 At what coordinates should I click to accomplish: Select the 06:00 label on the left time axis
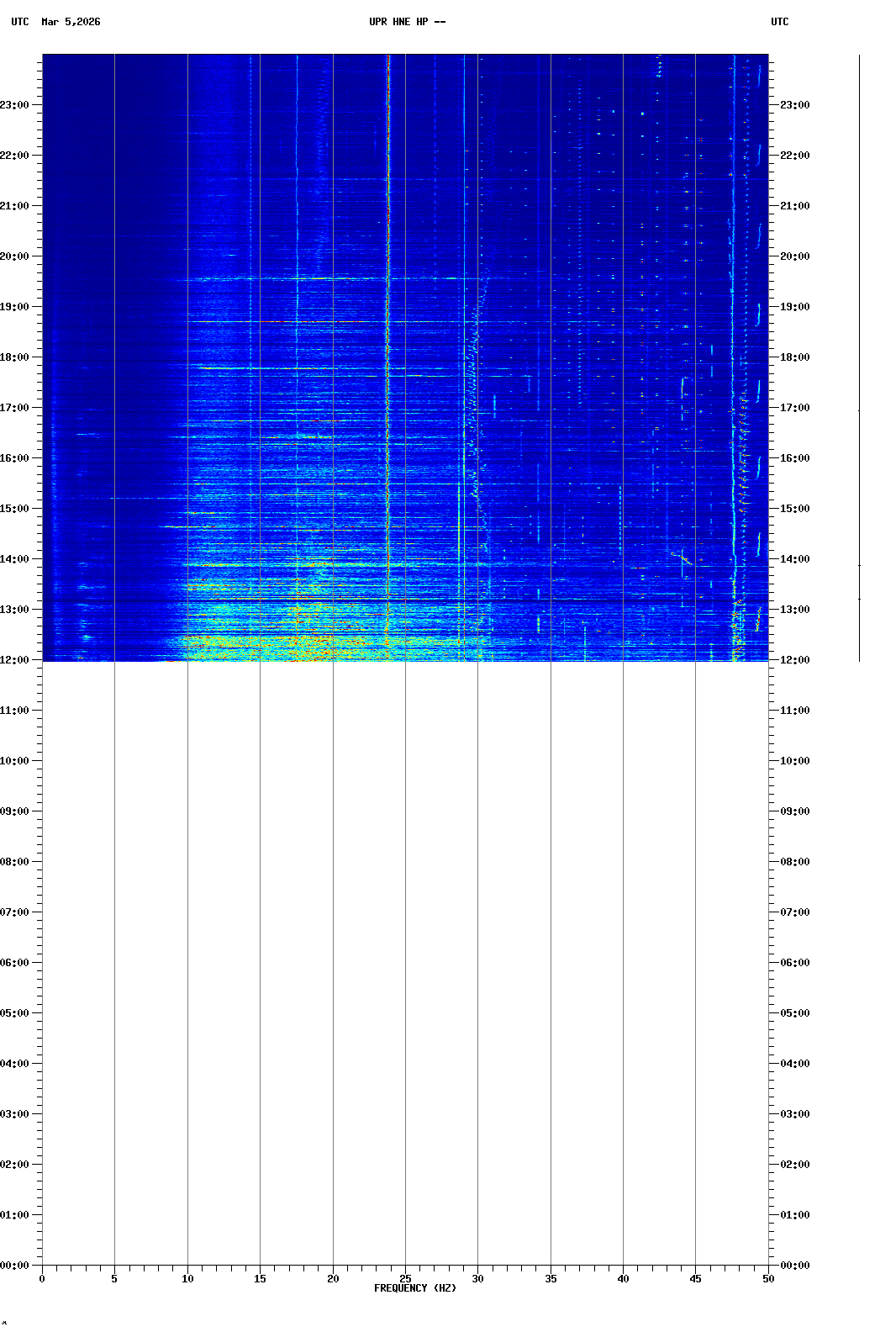point(14,963)
